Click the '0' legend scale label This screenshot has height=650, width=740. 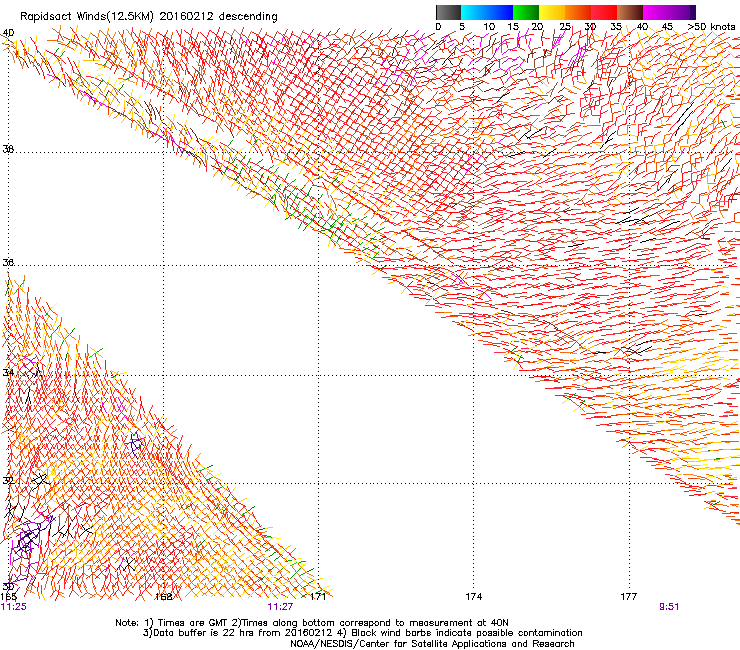[x=438, y=27]
